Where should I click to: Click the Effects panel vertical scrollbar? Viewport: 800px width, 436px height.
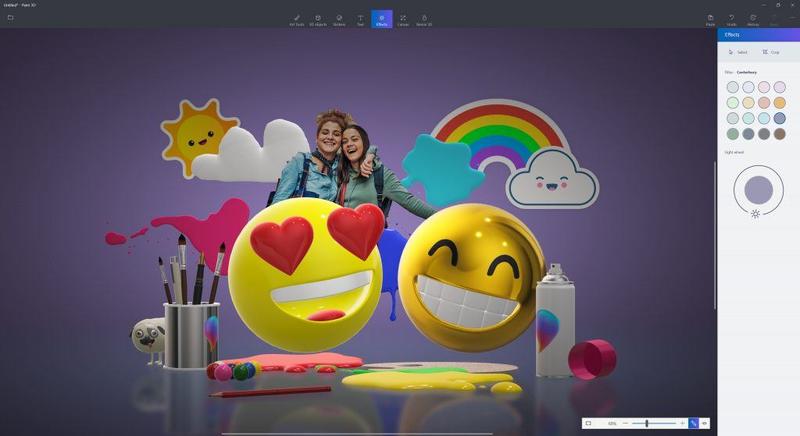coord(715,235)
